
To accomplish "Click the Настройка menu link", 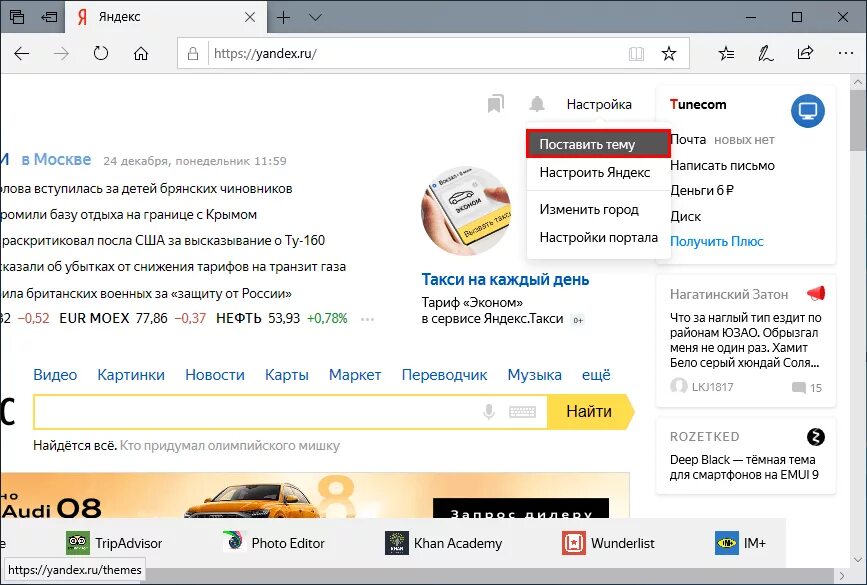I will tap(599, 105).
